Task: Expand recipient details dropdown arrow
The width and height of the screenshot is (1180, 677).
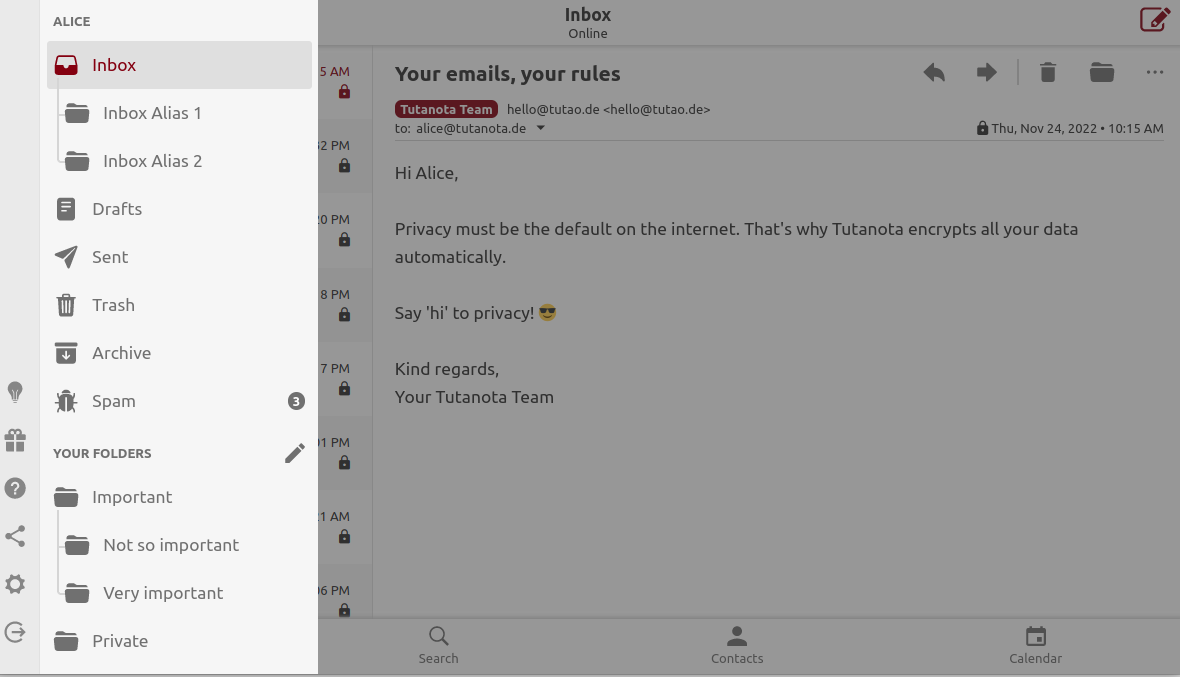Action: [x=540, y=128]
